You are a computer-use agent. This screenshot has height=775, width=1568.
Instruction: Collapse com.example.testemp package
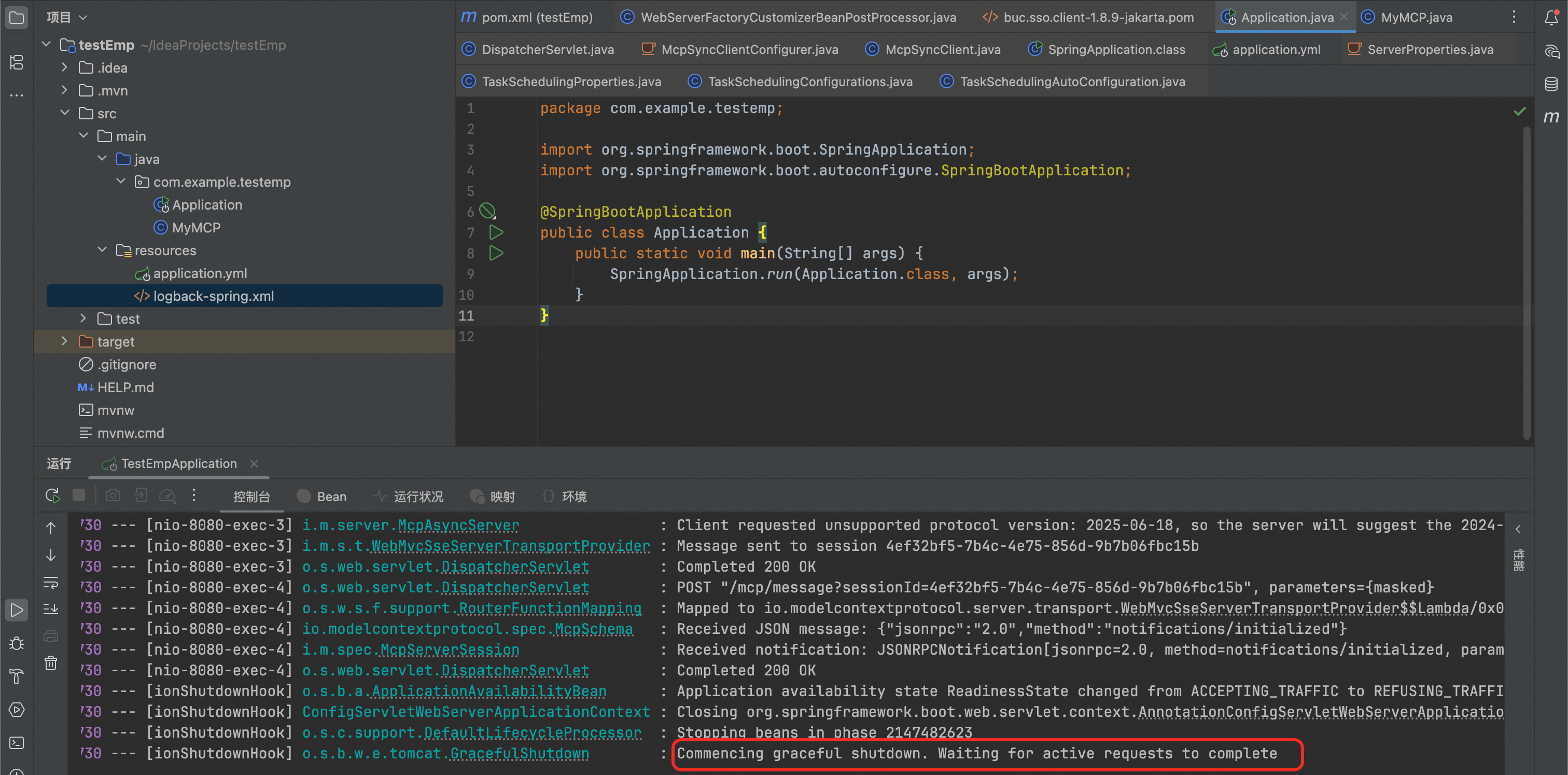120,182
